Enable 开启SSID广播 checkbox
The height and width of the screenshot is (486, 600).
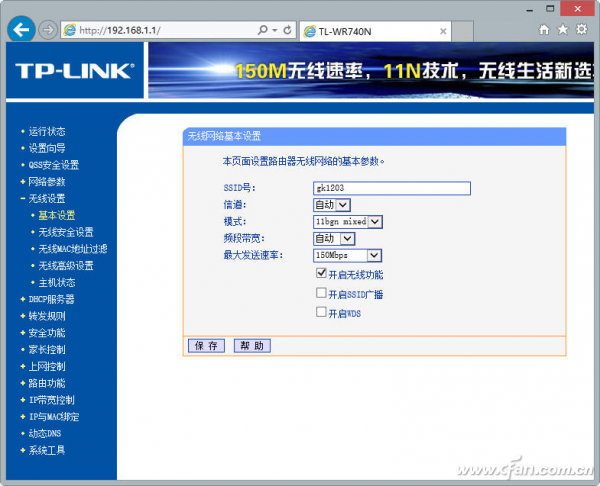[x=321, y=293]
